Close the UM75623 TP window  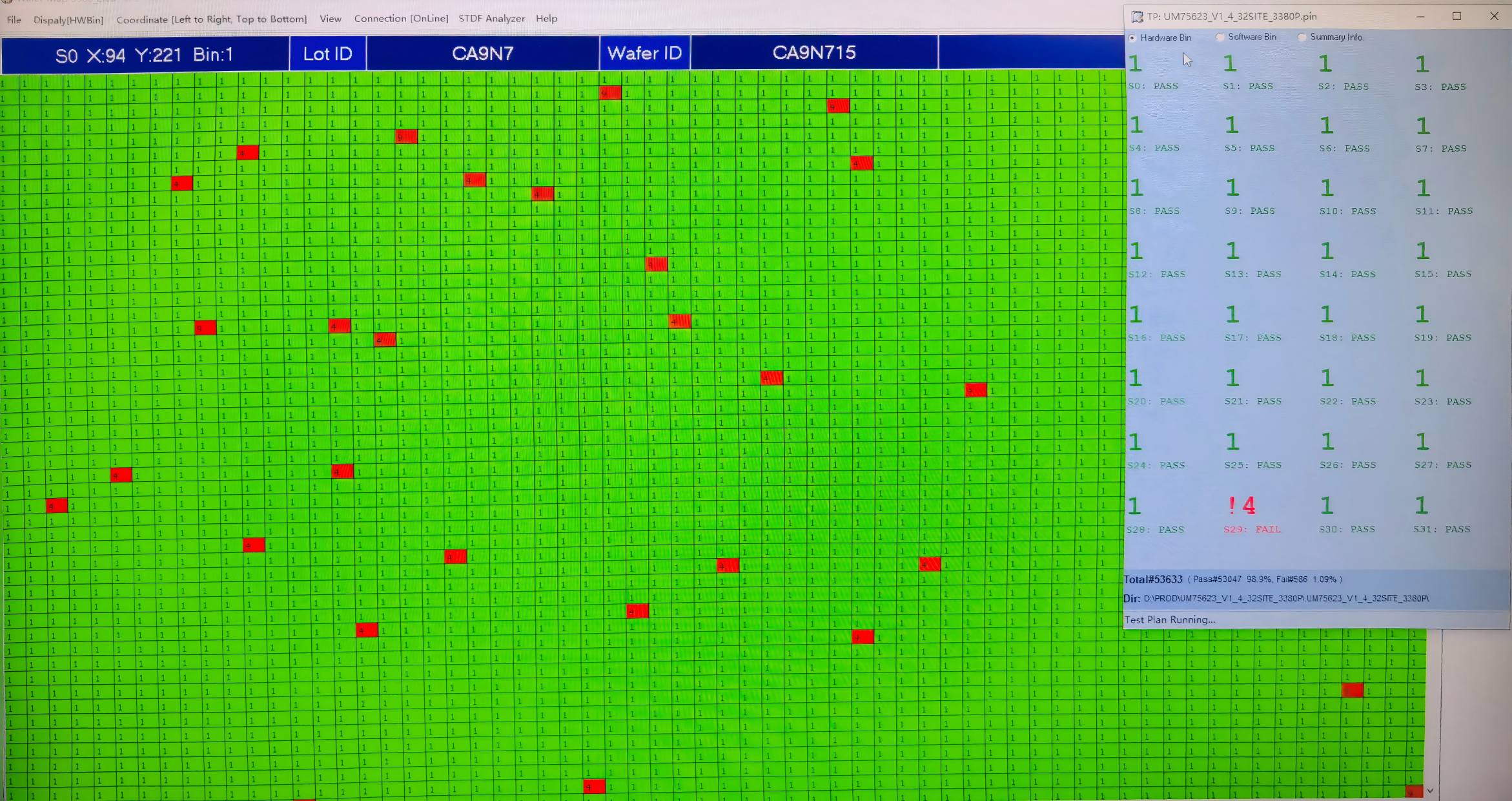pyautogui.click(x=1494, y=16)
